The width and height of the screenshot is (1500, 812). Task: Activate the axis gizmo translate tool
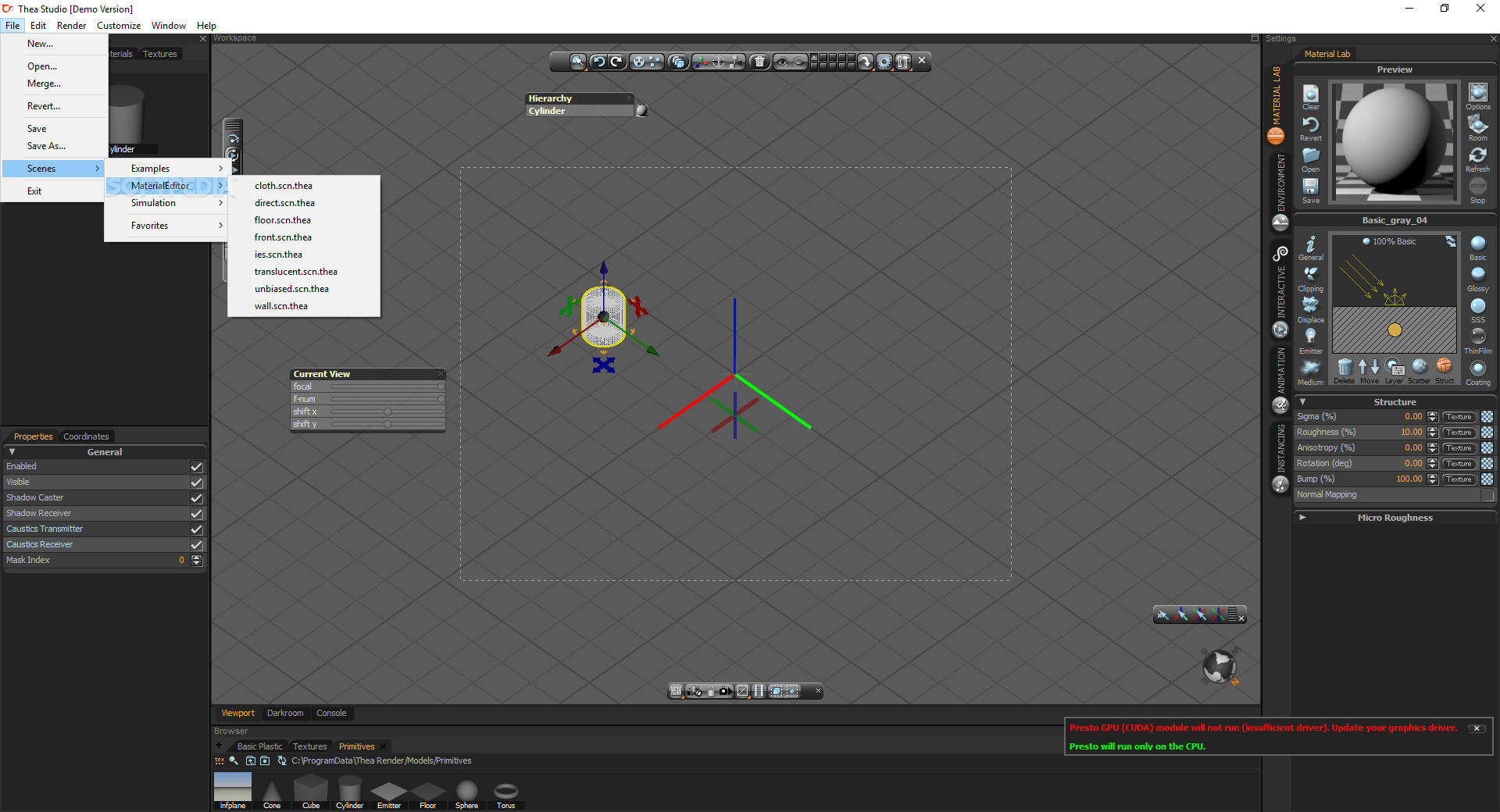[702, 62]
